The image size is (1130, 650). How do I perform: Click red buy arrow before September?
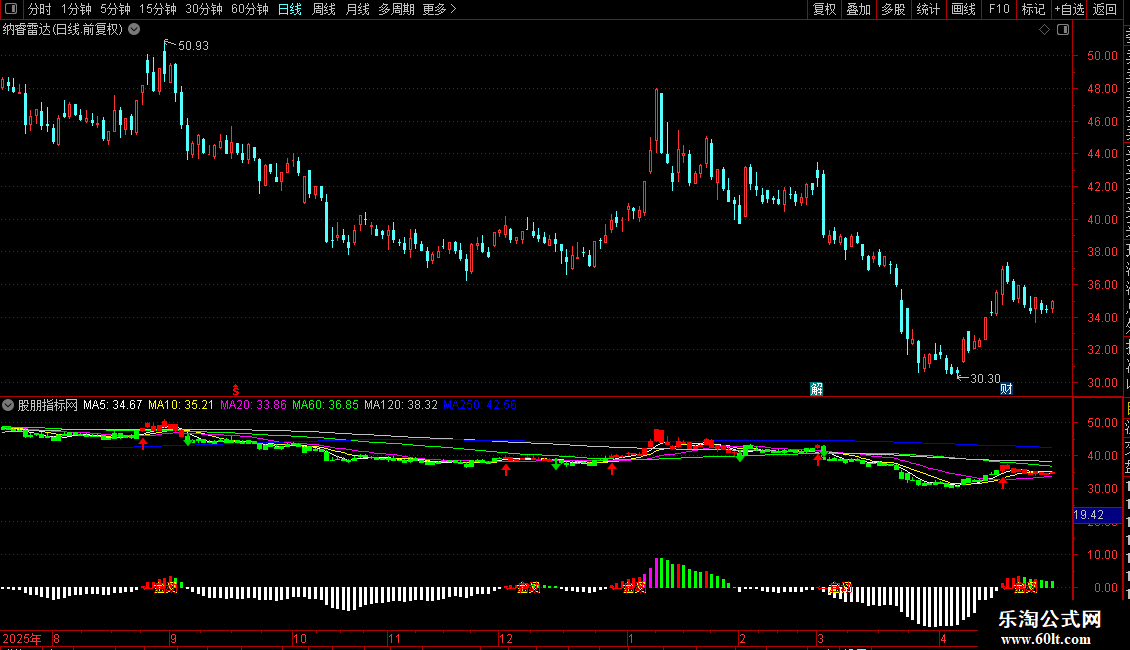click(x=143, y=443)
